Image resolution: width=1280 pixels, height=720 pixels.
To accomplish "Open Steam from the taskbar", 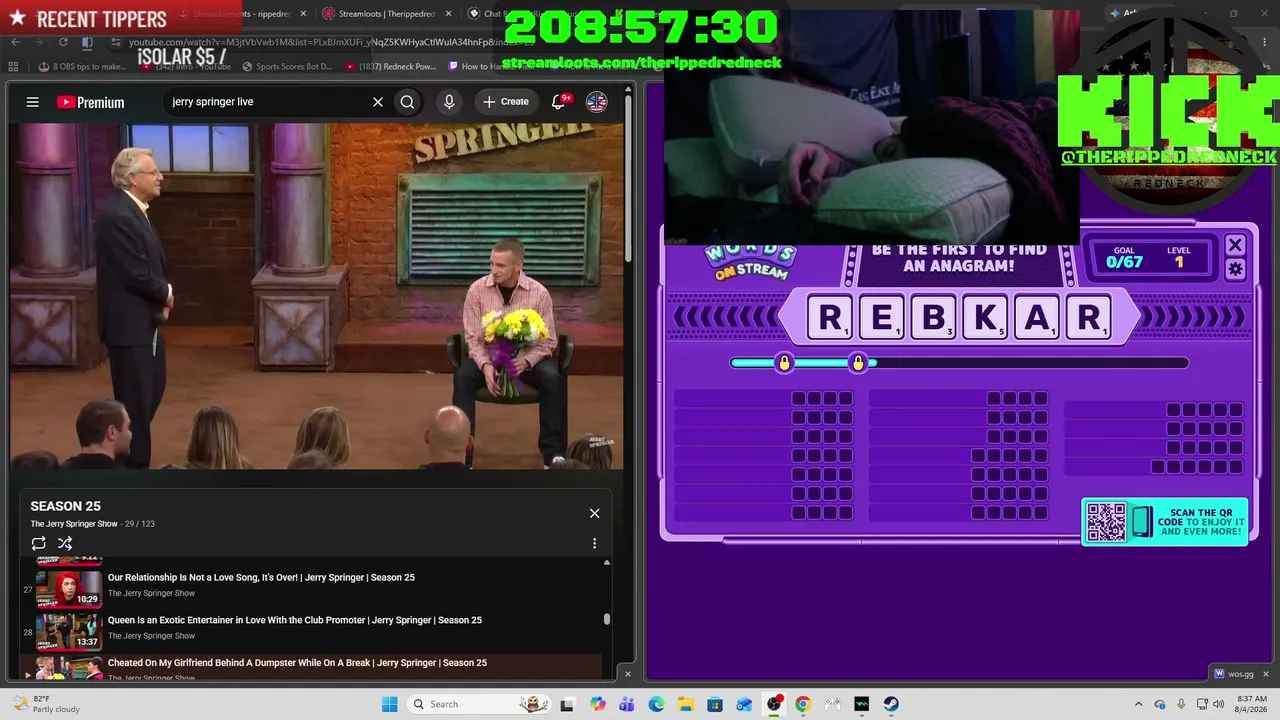I will [x=891, y=704].
